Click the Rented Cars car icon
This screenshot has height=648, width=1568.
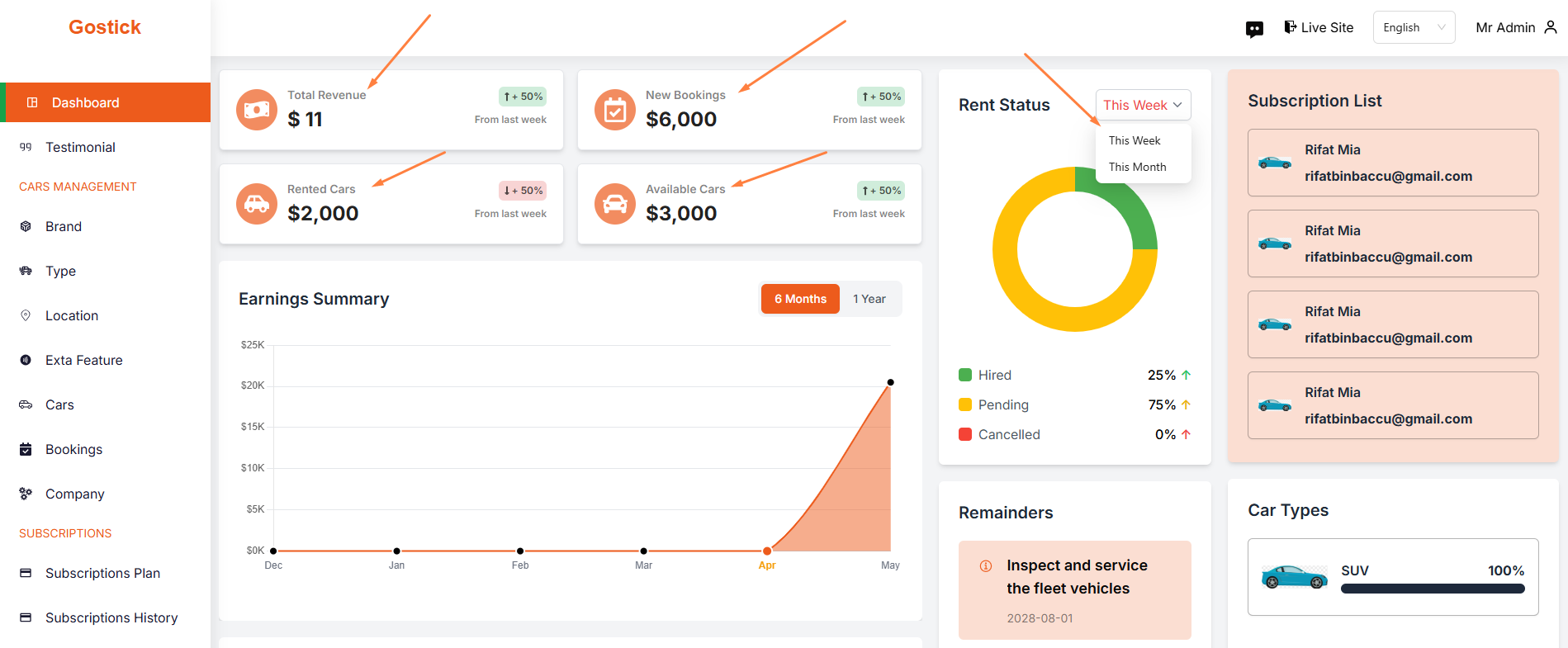[x=257, y=204]
